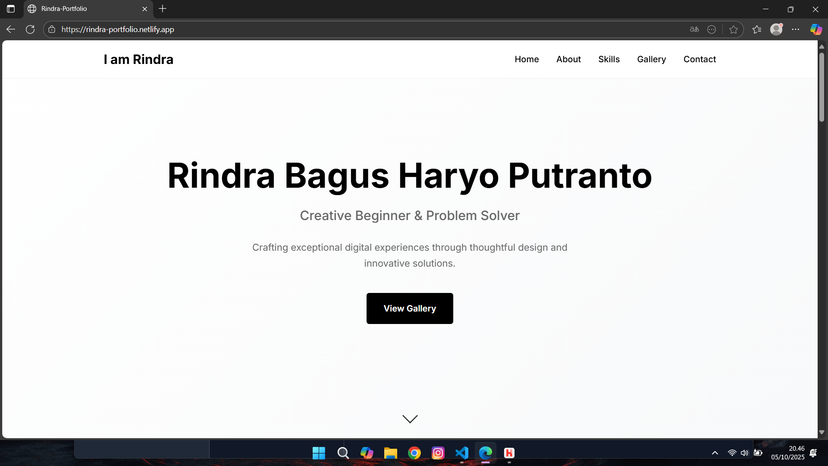
Task: Click the scroll-down chevron at page bottom
Action: pyautogui.click(x=410, y=419)
